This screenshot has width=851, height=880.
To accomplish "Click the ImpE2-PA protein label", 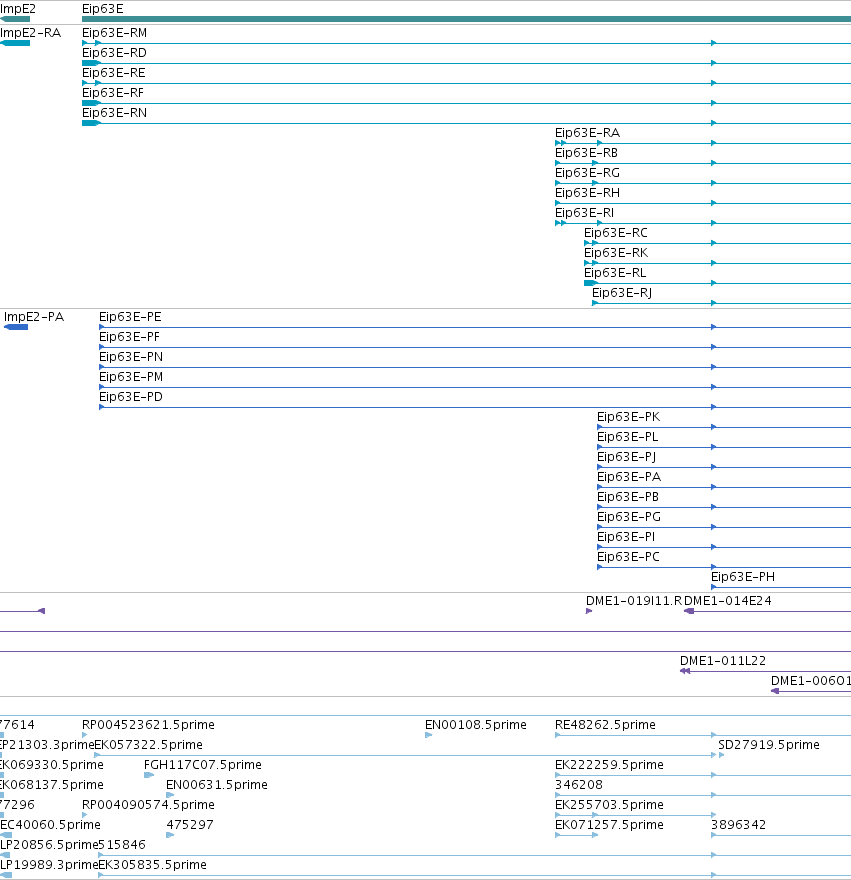I will 34,317.
